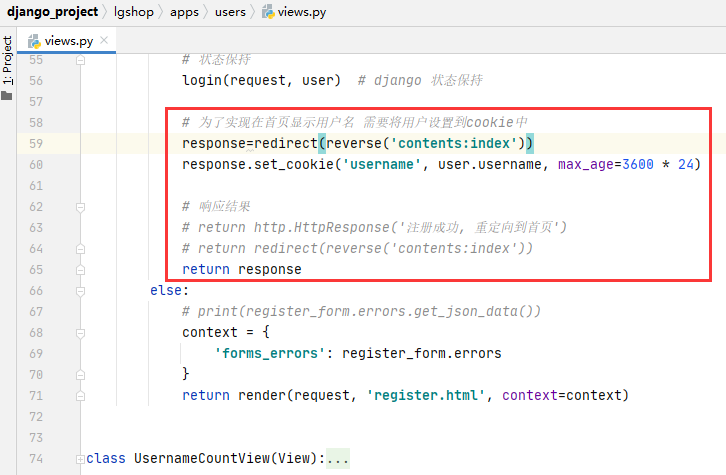Click the else: keyword

(169, 290)
